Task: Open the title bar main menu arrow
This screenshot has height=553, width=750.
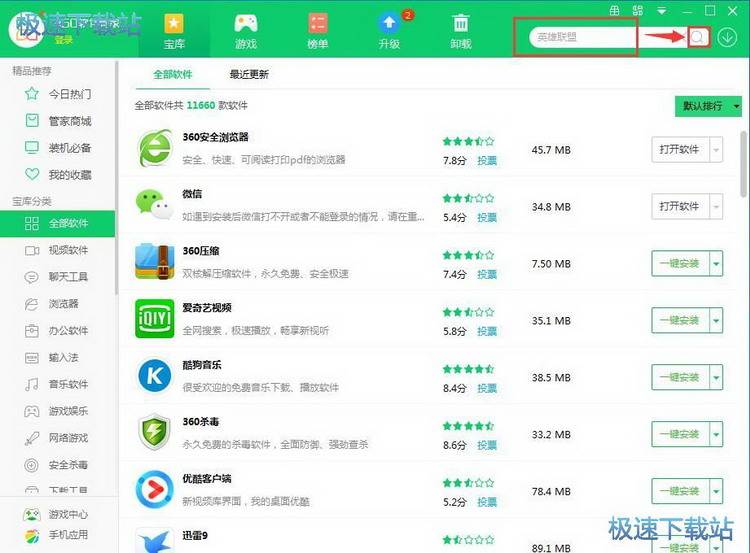Action: (662, 11)
